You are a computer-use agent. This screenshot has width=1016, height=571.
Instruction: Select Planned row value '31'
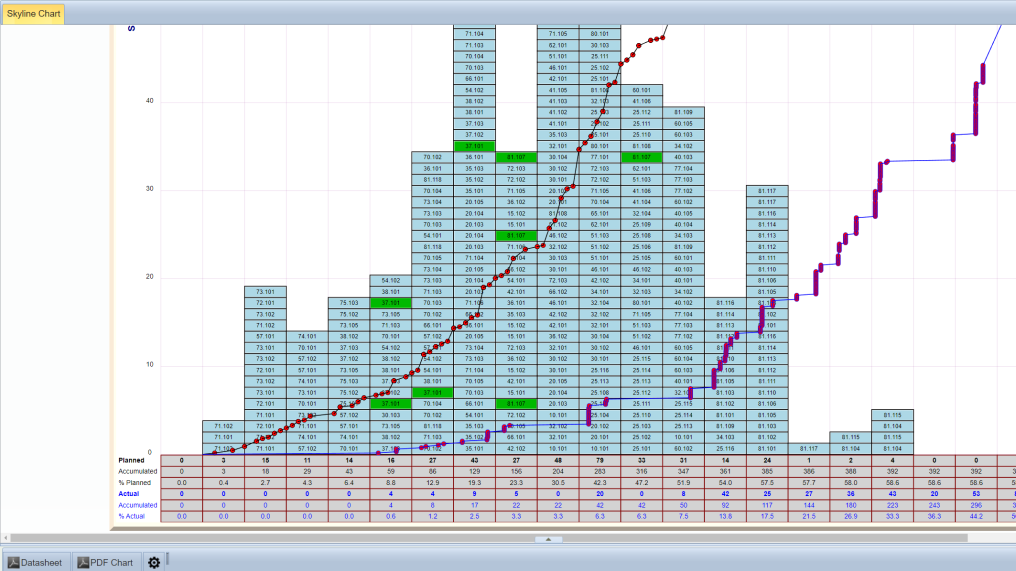(683, 460)
